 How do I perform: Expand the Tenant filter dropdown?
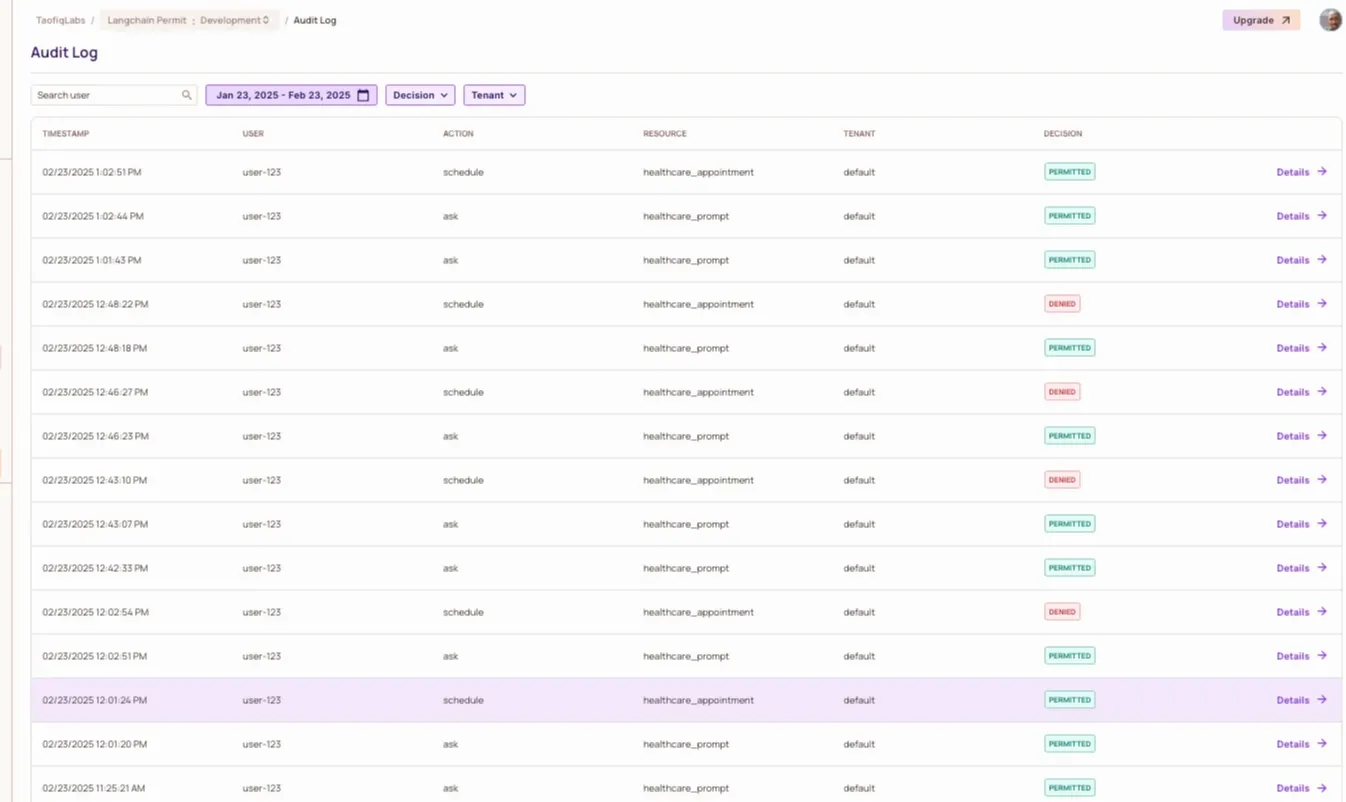point(494,95)
